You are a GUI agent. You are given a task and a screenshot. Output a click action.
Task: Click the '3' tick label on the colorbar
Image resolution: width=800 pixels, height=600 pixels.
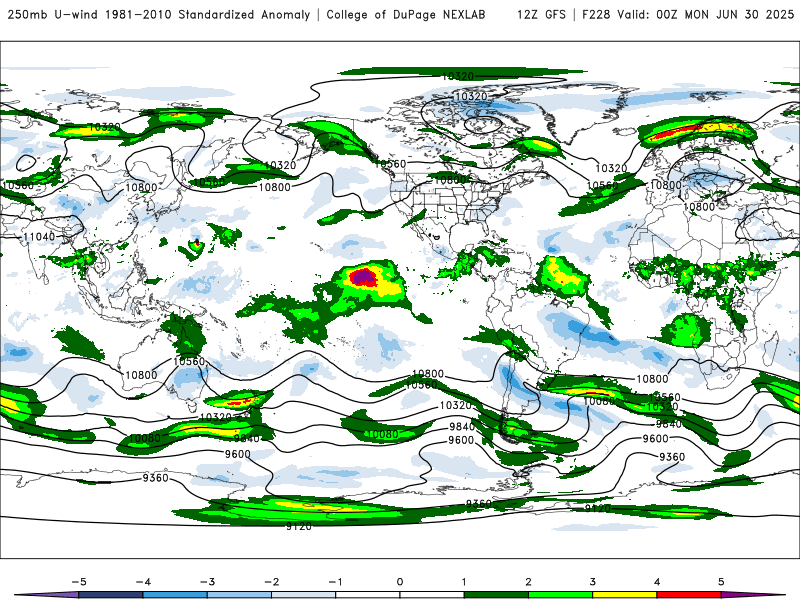(592, 582)
